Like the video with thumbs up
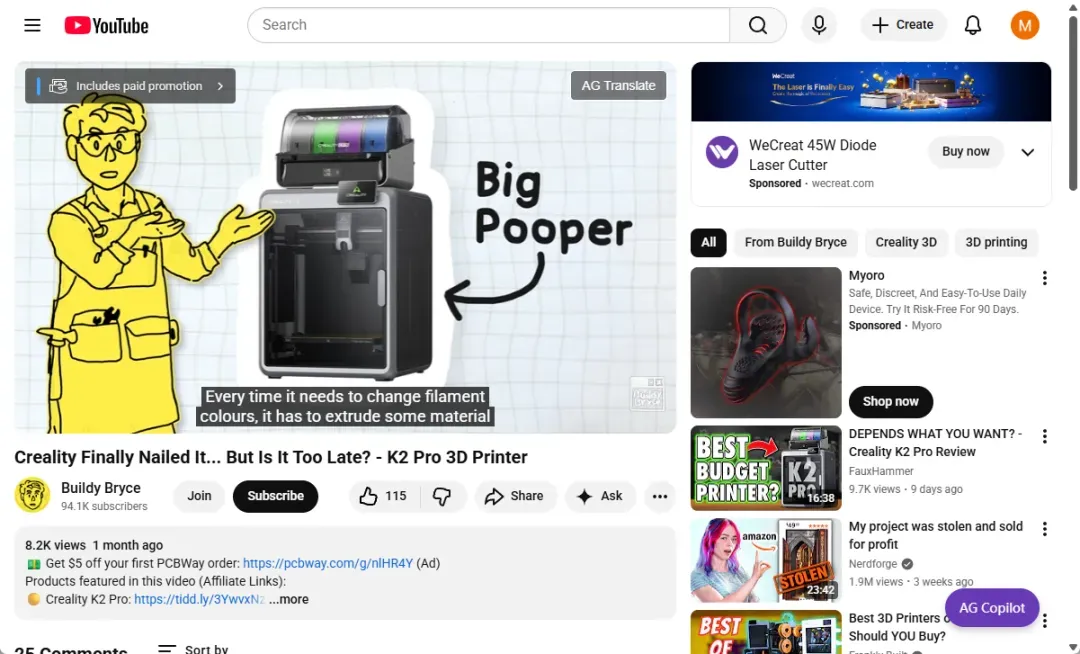Image resolution: width=1080 pixels, height=654 pixels. [383, 496]
